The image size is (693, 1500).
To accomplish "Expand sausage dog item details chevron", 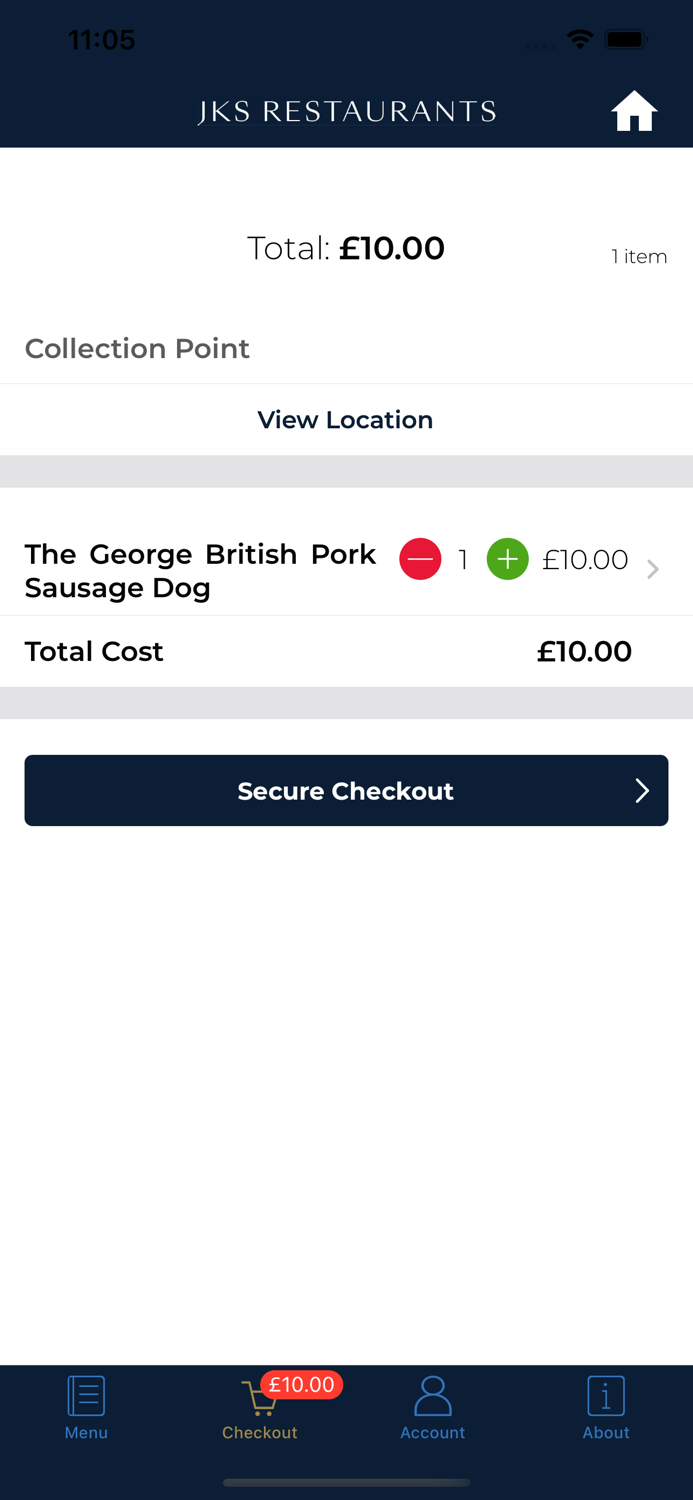I will pyautogui.click(x=653, y=569).
